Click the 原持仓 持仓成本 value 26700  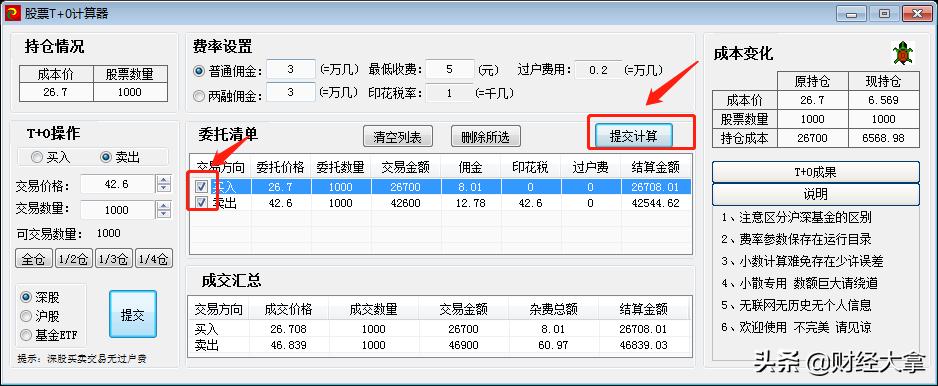click(x=812, y=138)
